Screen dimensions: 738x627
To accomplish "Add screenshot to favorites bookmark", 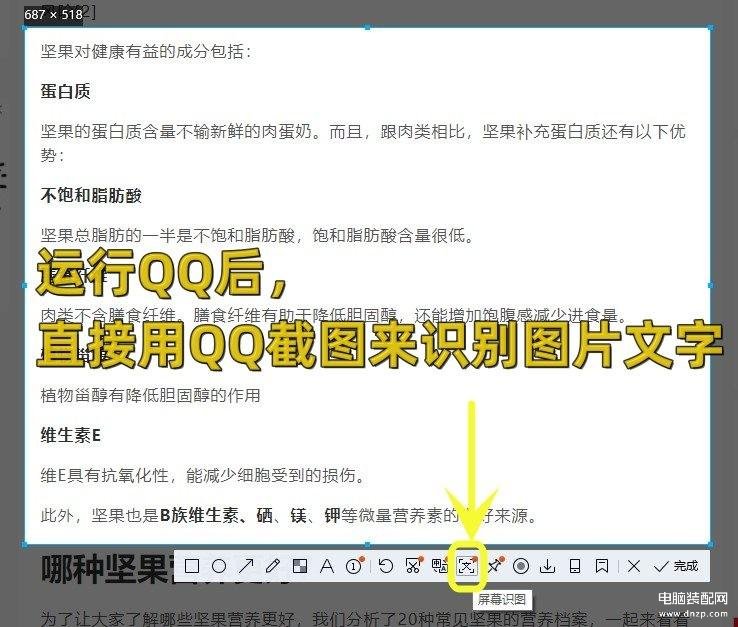I will point(602,566).
